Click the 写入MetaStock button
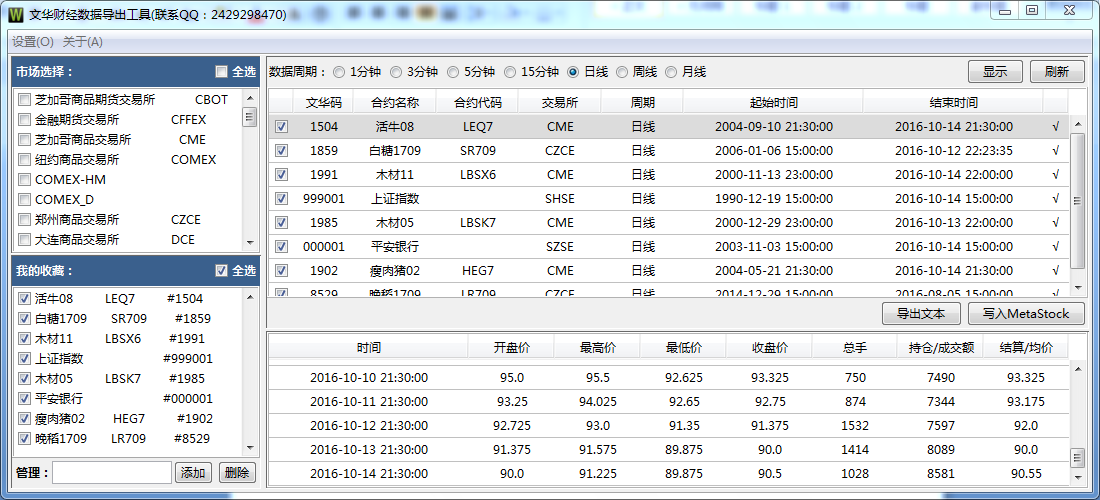This screenshot has width=1100, height=500. point(1025,314)
